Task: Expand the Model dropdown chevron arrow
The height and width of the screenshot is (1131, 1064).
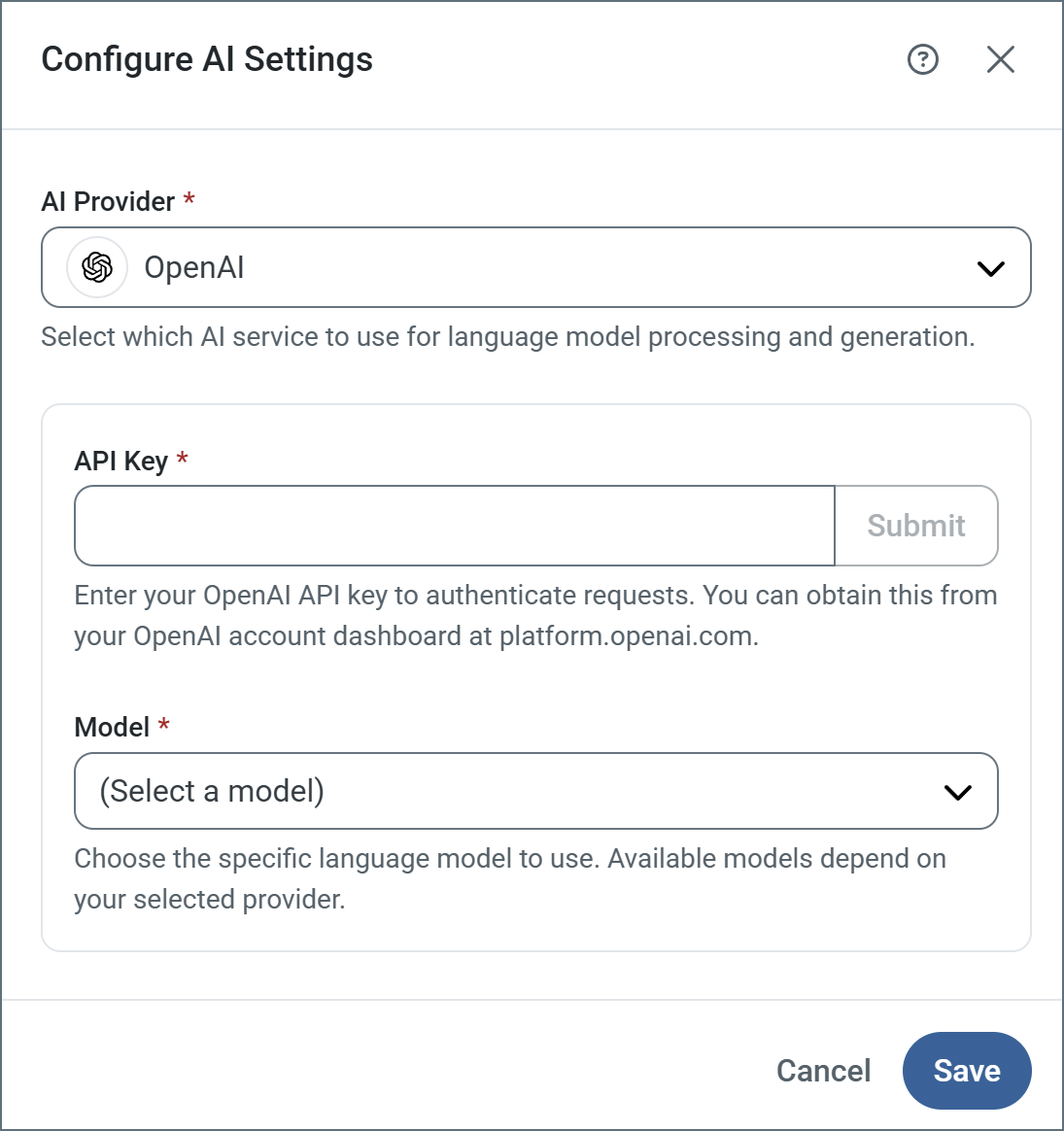Action: tap(957, 792)
